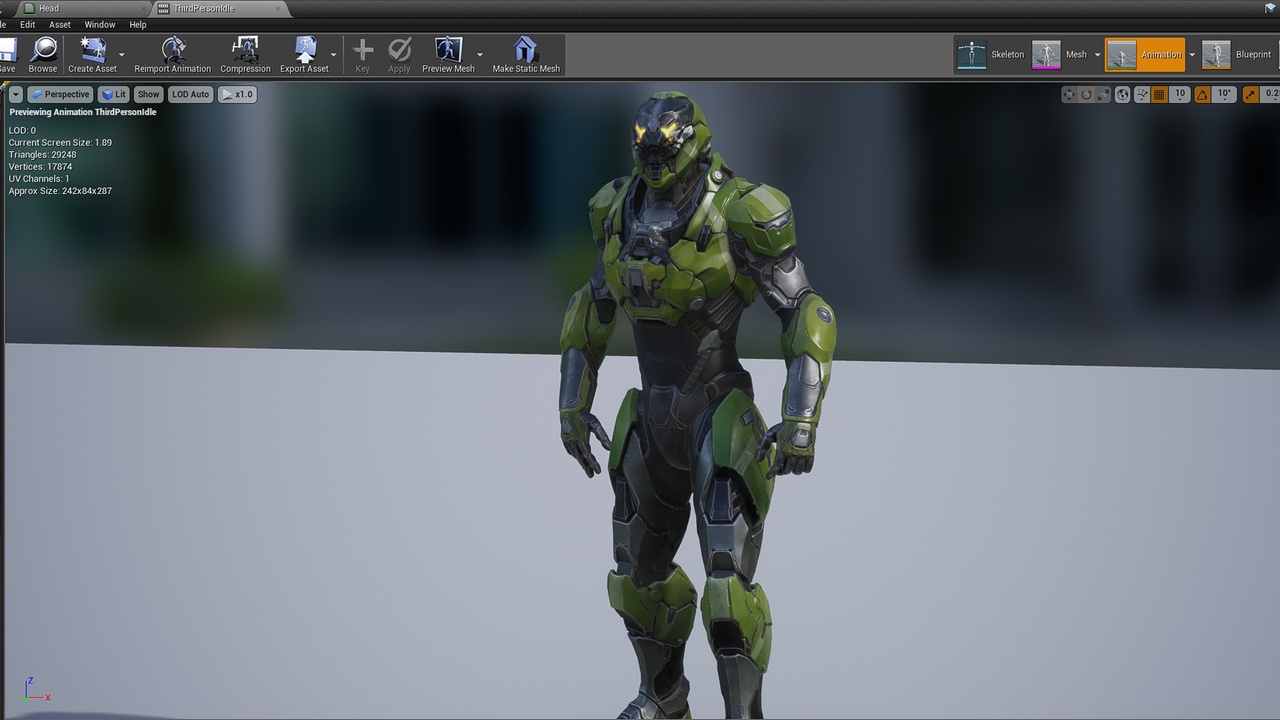Open the Lit view mode menu
Viewport: 1280px width, 720px height.
pyautogui.click(x=114, y=94)
